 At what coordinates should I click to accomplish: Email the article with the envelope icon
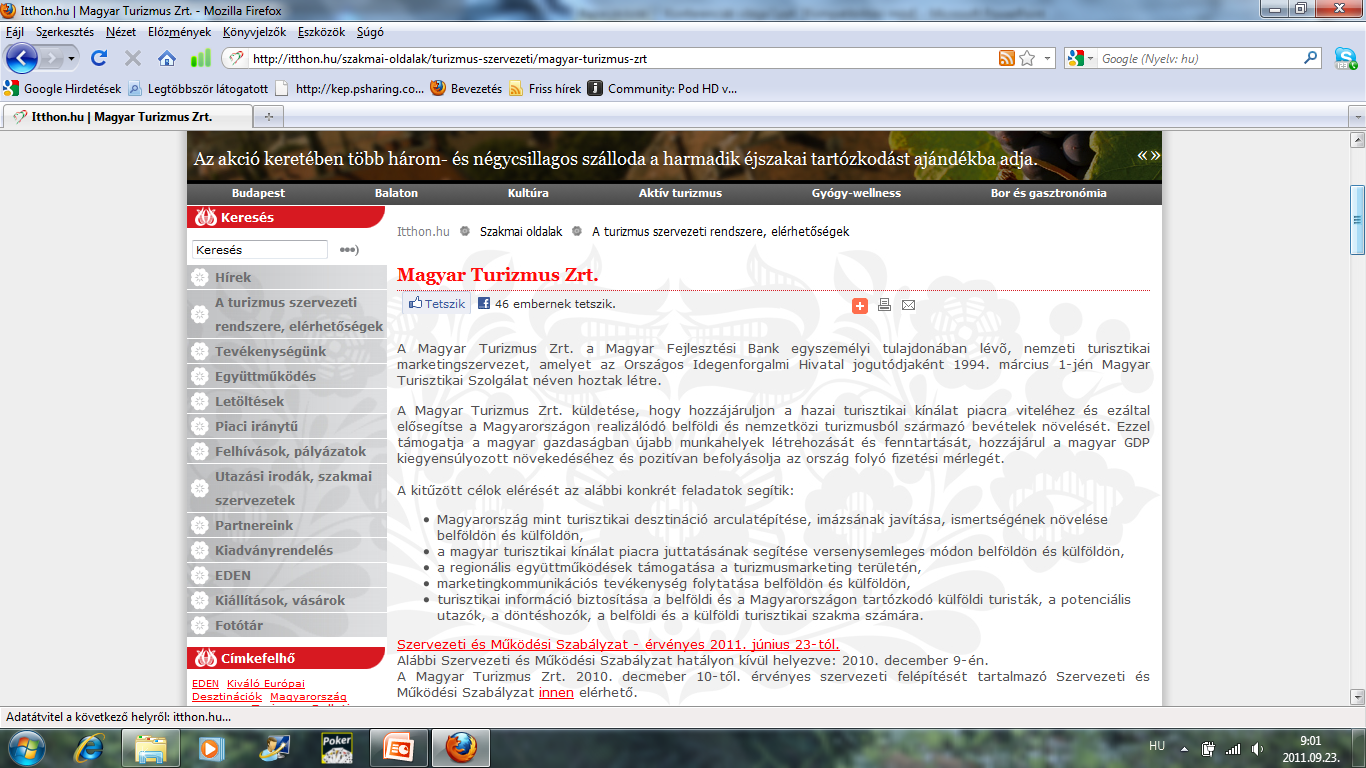[908, 305]
